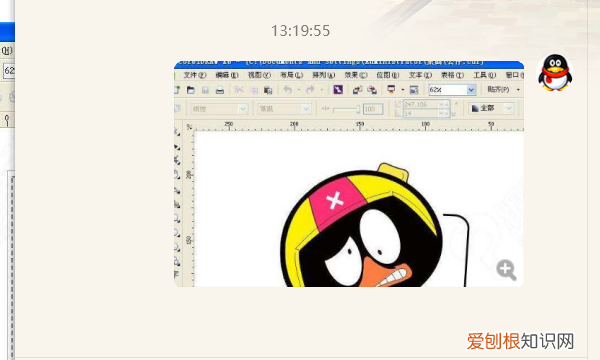Open the 表格 menu
Image resolution: width=600 pixels, height=360 pixels.
tap(452, 75)
